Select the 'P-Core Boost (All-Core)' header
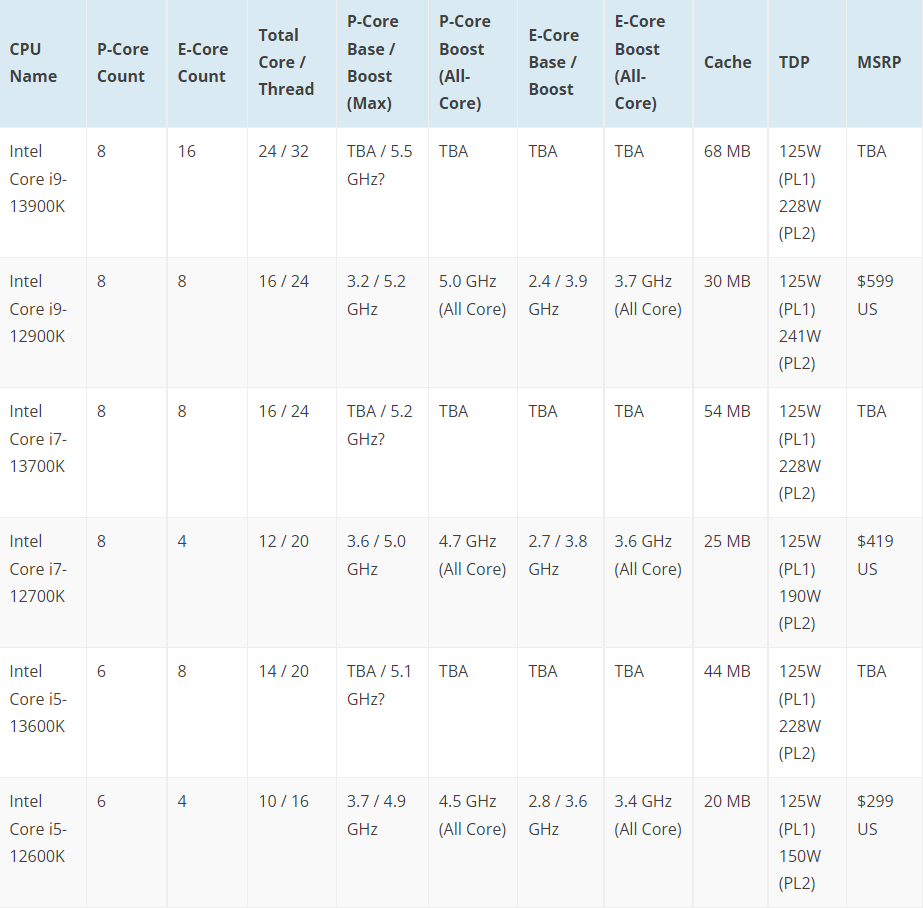Viewport: 923px width, 908px height. click(x=464, y=62)
